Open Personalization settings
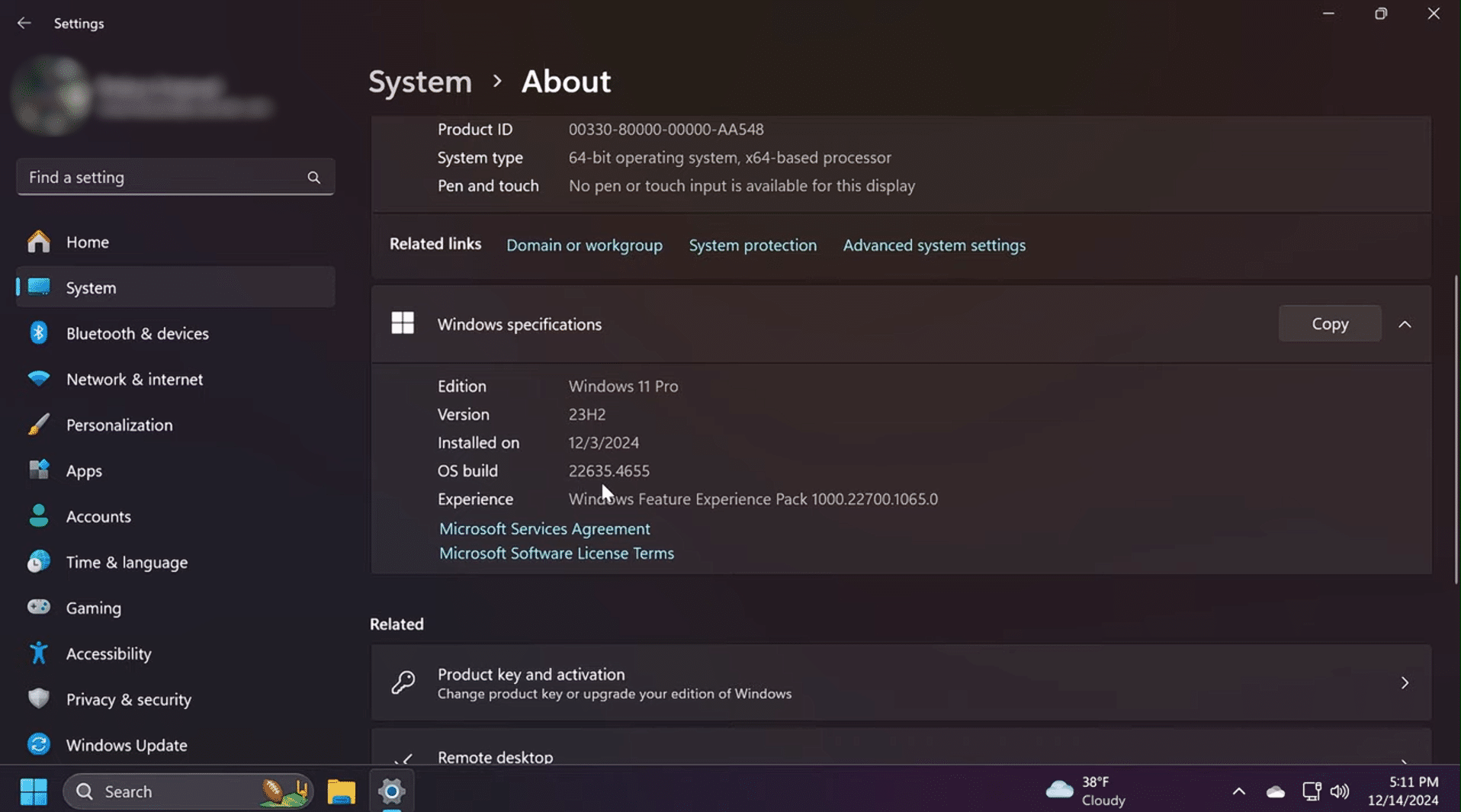The image size is (1461, 812). click(175, 425)
